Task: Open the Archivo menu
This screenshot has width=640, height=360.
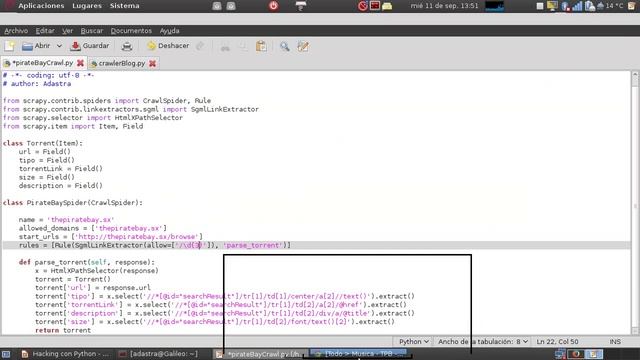Action: (x=16, y=31)
